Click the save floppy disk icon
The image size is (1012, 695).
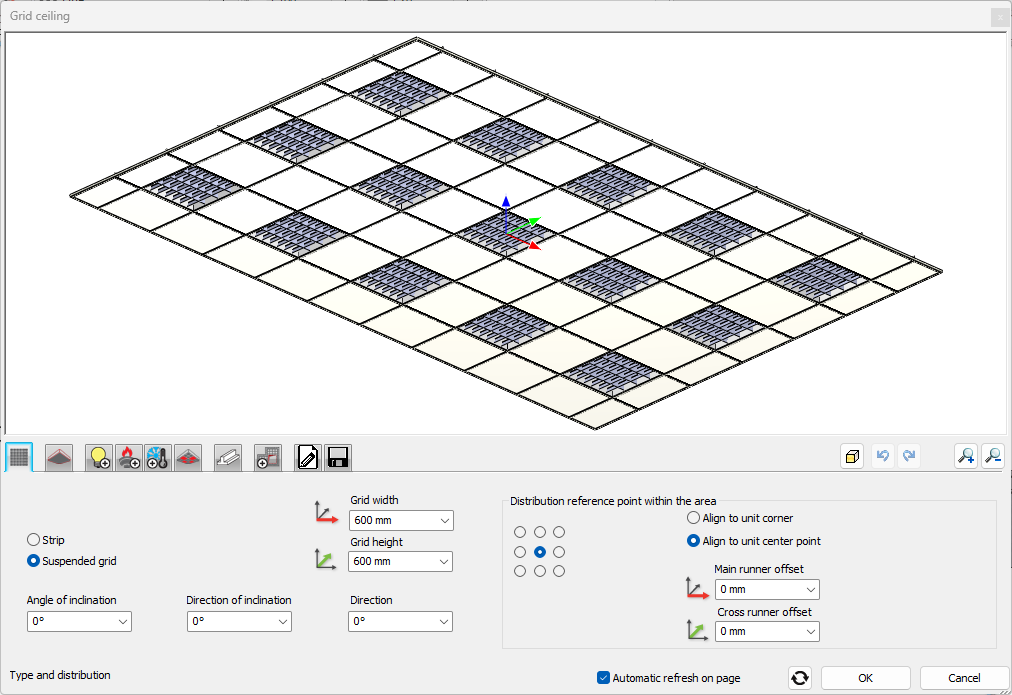[338, 458]
